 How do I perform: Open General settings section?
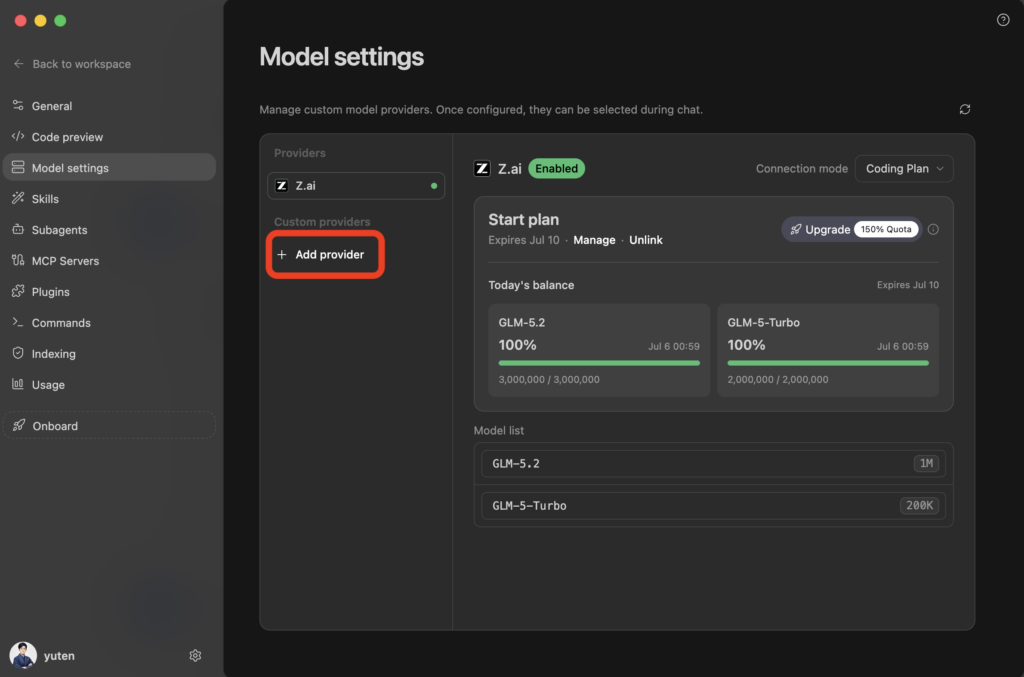[x=109, y=106]
